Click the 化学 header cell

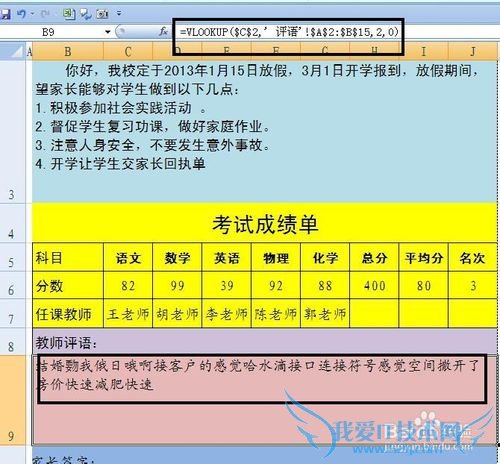tap(325, 257)
